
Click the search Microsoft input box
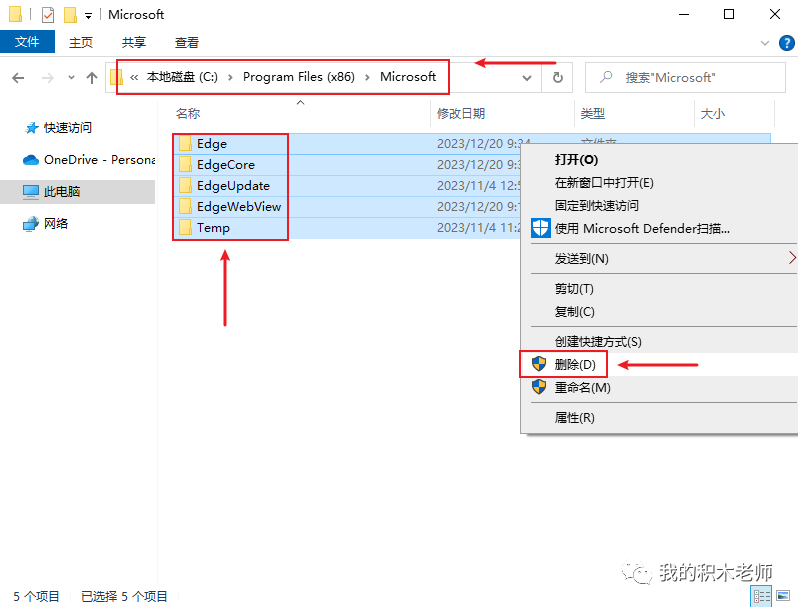(x=685, y=77)
